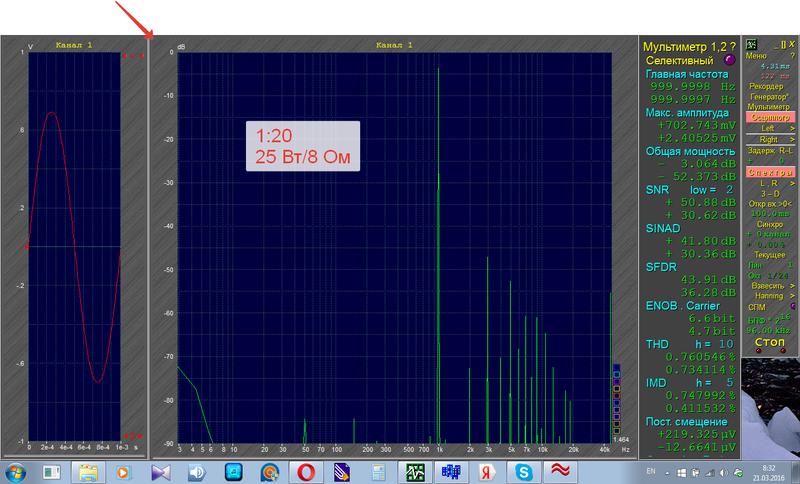The image size is (800, 484).
Task: Toggle the purple СПМ indicator
Action: [x=792, y=307]
